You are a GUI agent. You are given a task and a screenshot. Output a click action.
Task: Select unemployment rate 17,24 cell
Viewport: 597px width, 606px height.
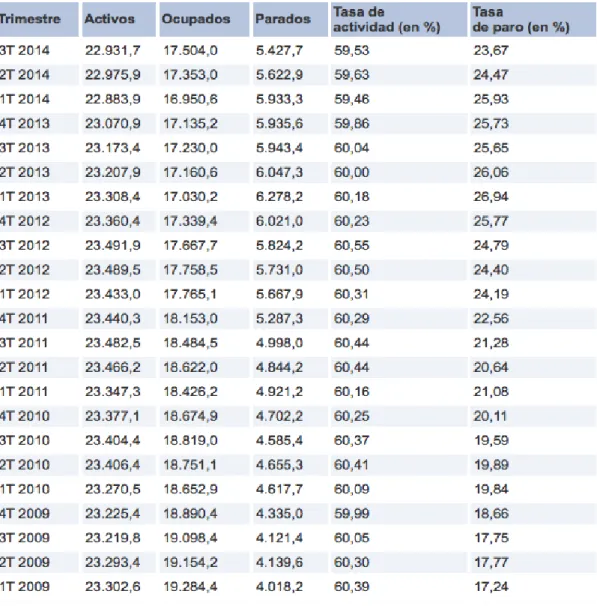[491, 586]
